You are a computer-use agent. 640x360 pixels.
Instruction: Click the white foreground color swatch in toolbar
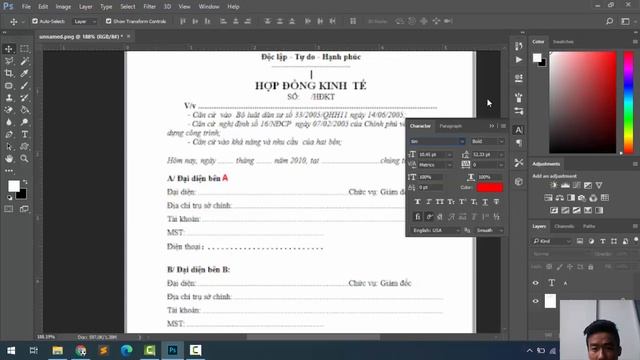(x=13, y=185)
